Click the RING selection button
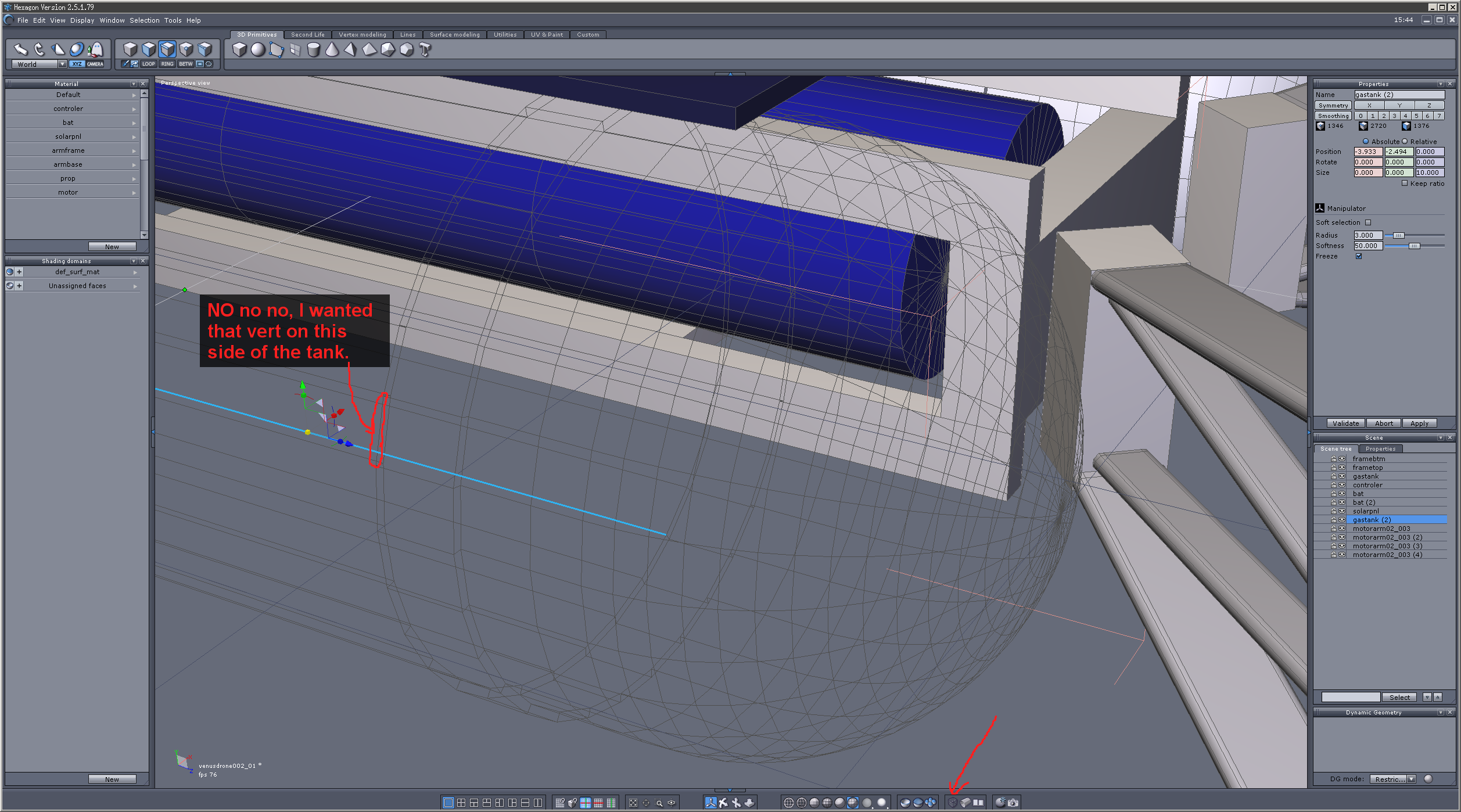Viewport: 1461px width, 812px height. [167, 64]
